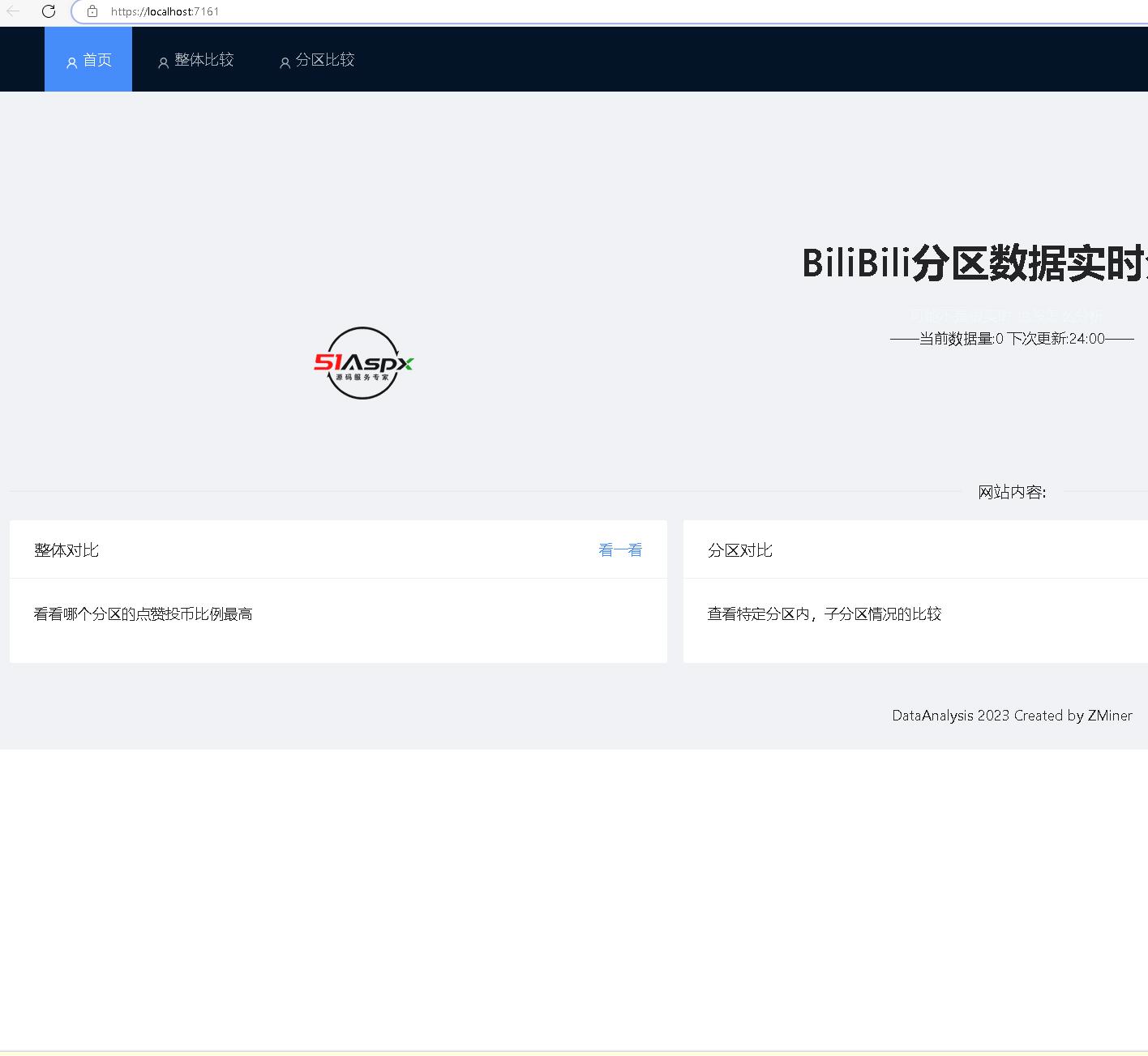Click the user icon beside 首页
1148x1056 pixels.
(x=71, y=62)
